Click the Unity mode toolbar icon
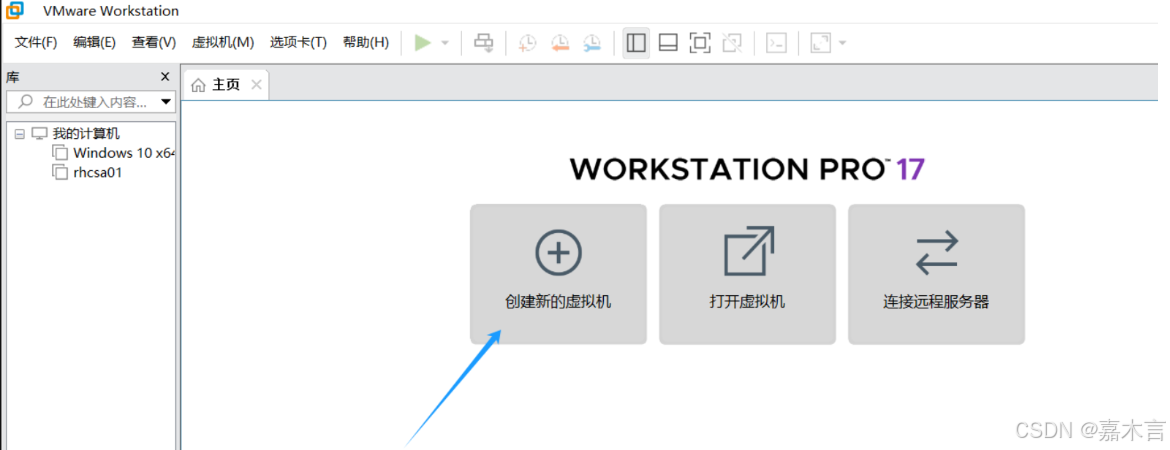Image resolution: width=1170 pixels, height=450 pixels. click(x=732, y=43)
